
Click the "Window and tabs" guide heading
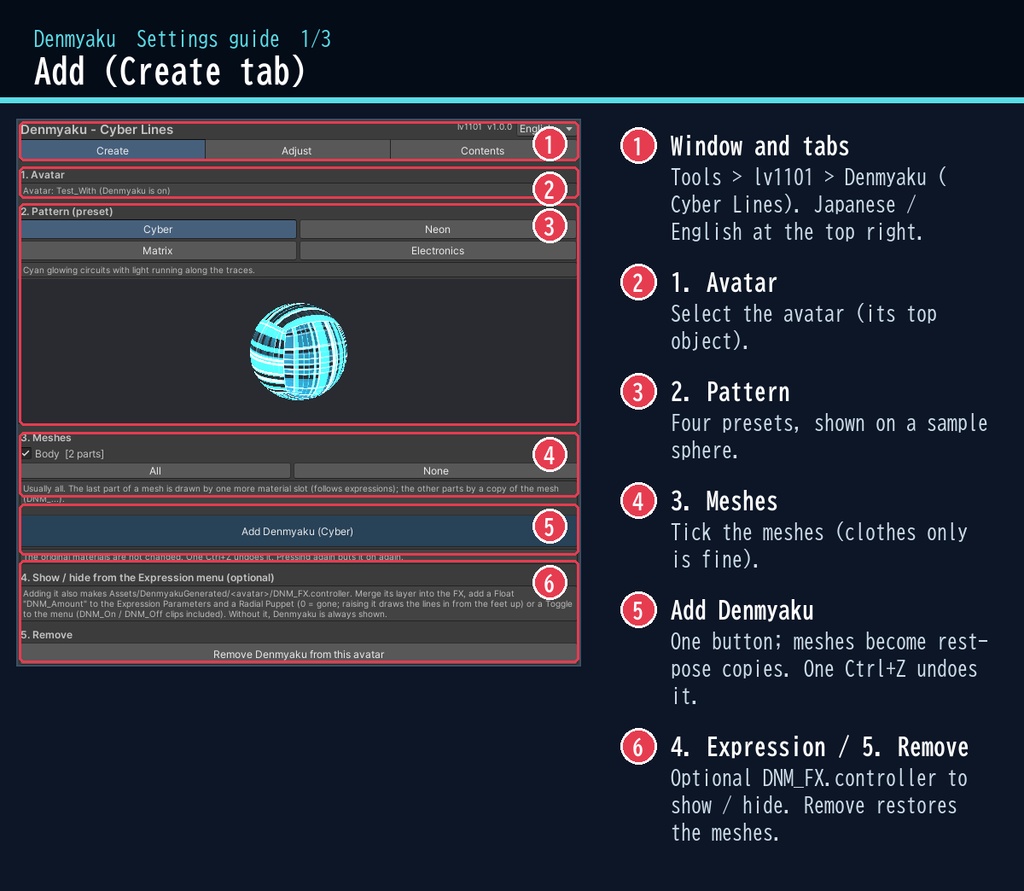coord(760,146)
